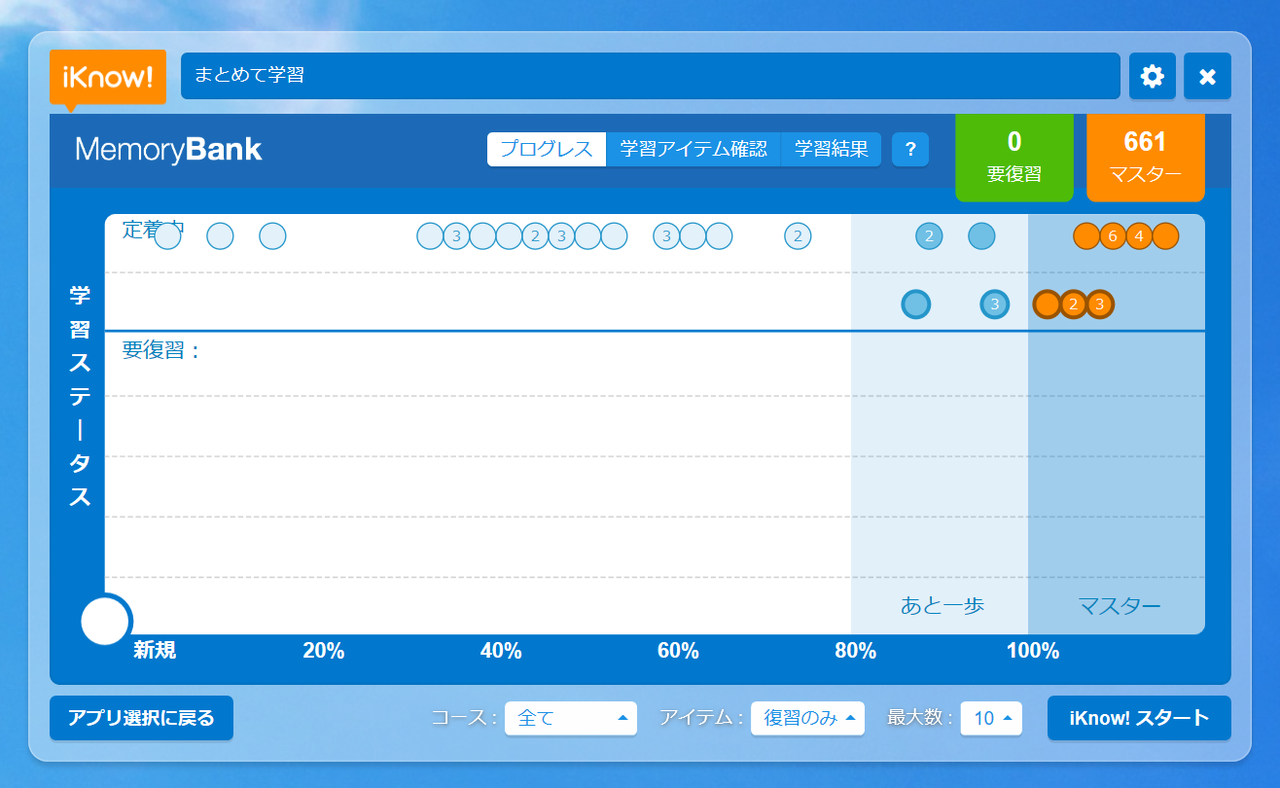Click the 要復習： row label
This screenshot has height=788, width=1280.
[x=161, y=350]
